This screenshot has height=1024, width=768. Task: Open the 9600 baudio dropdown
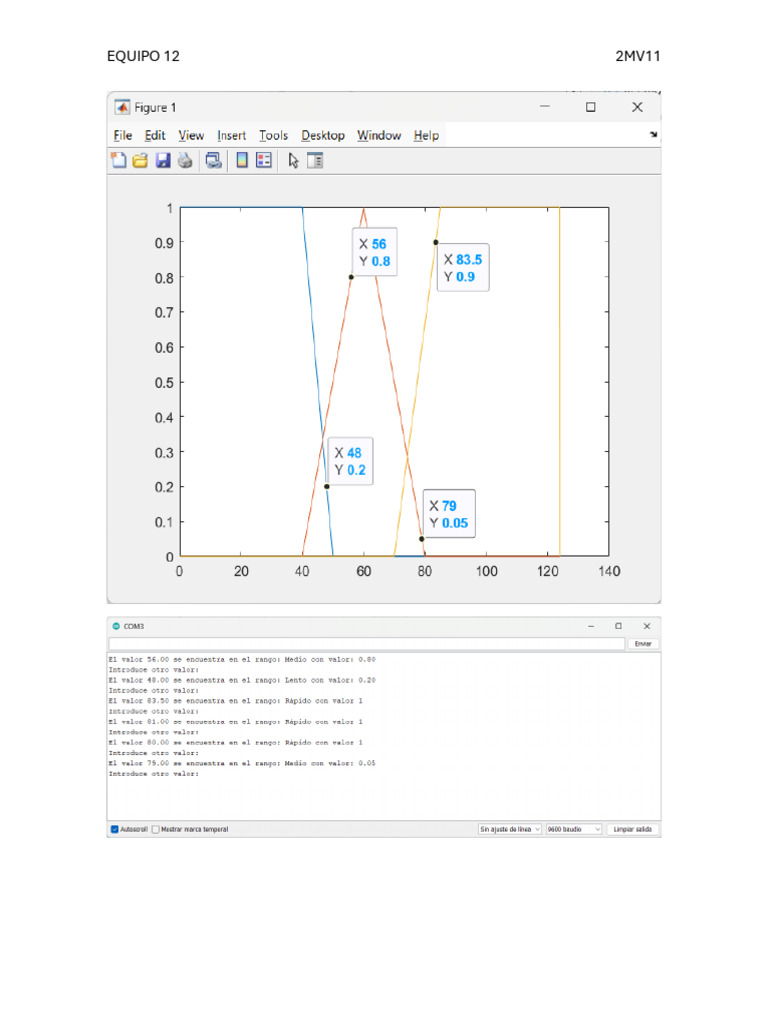[573, 829]
